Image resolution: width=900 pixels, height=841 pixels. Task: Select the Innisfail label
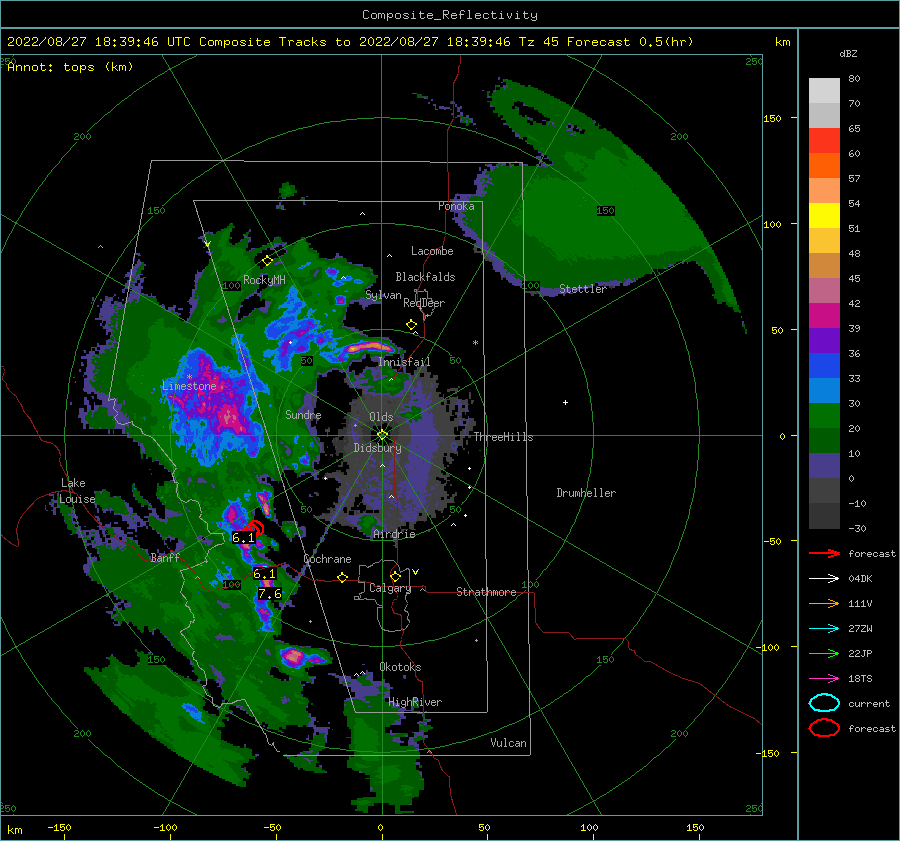[x=404, y=362]
